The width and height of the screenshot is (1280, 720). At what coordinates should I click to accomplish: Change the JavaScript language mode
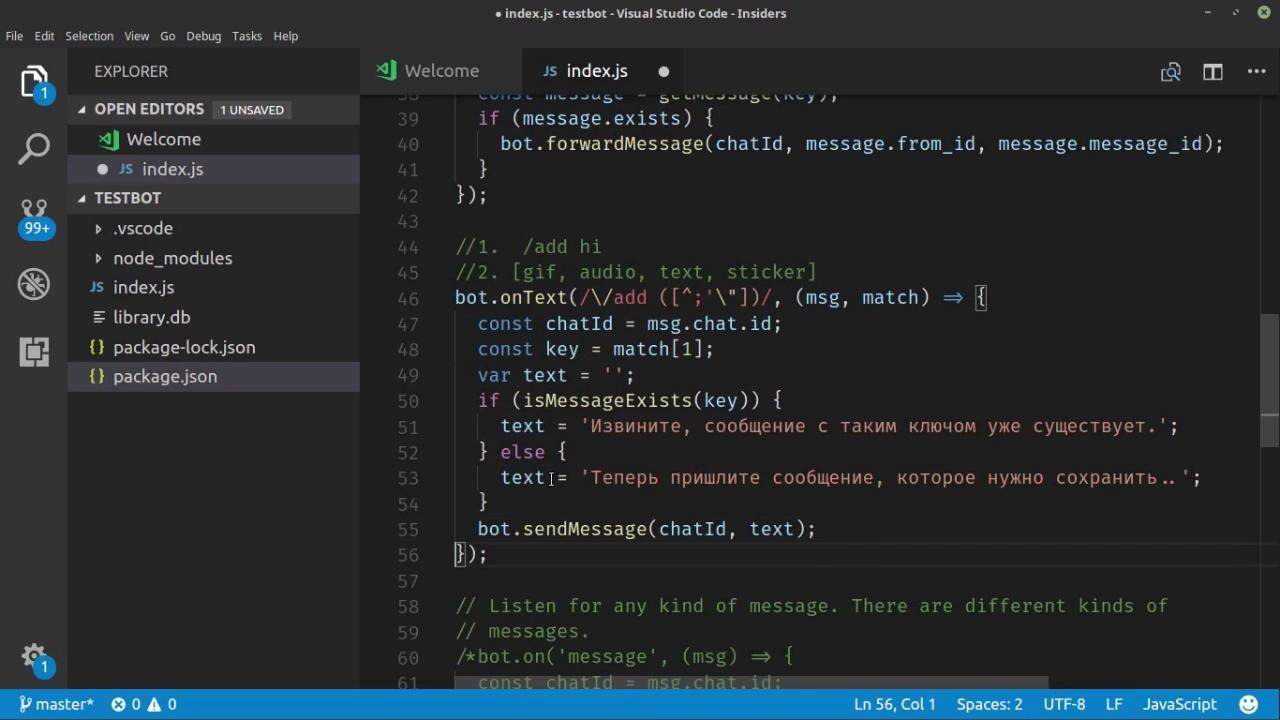[1179, 704]
